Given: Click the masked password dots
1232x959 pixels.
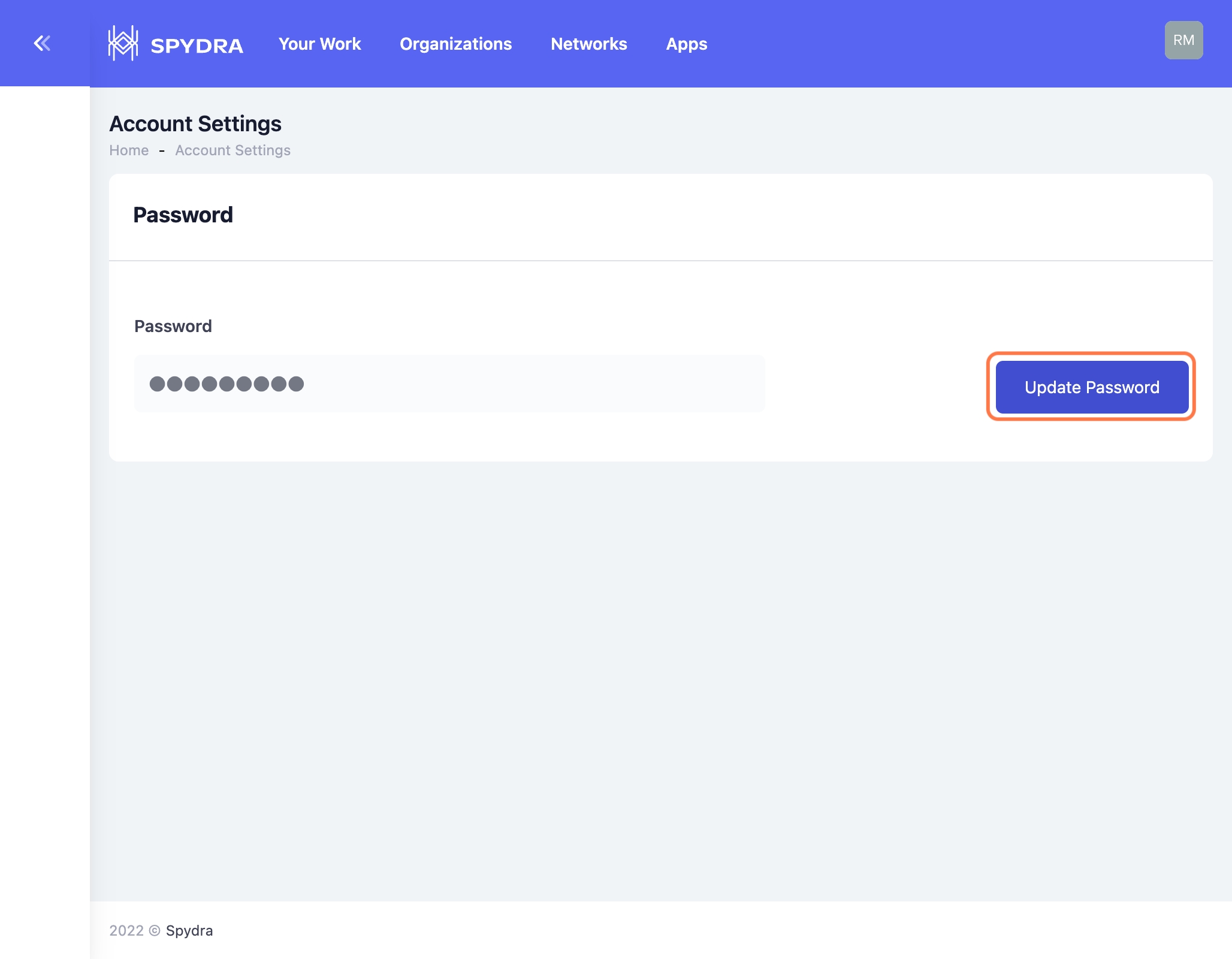Looking at the screenshot, I should pyautogui.click(x=227, y=384).
